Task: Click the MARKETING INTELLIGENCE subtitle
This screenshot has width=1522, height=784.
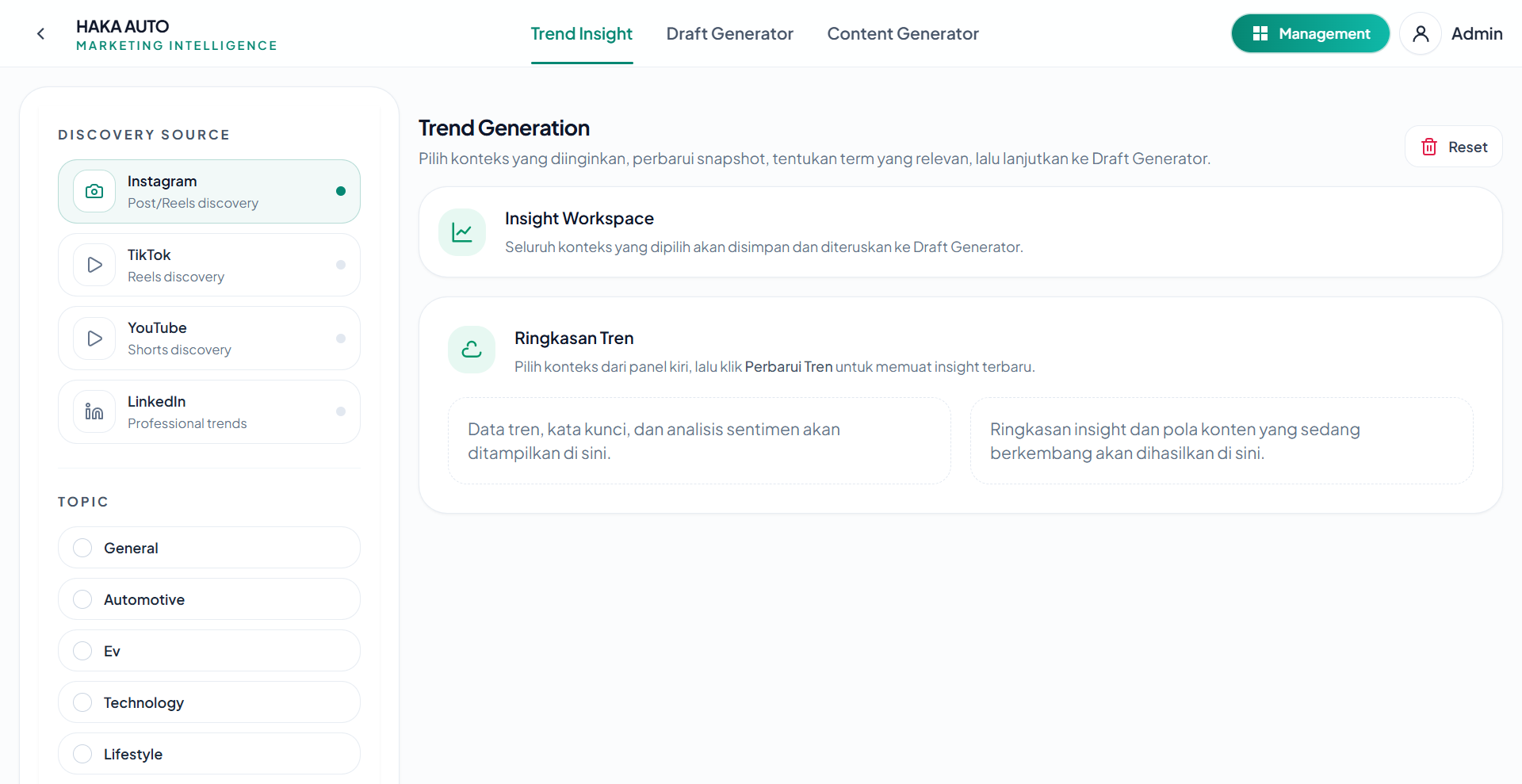Action: (177, 46)
